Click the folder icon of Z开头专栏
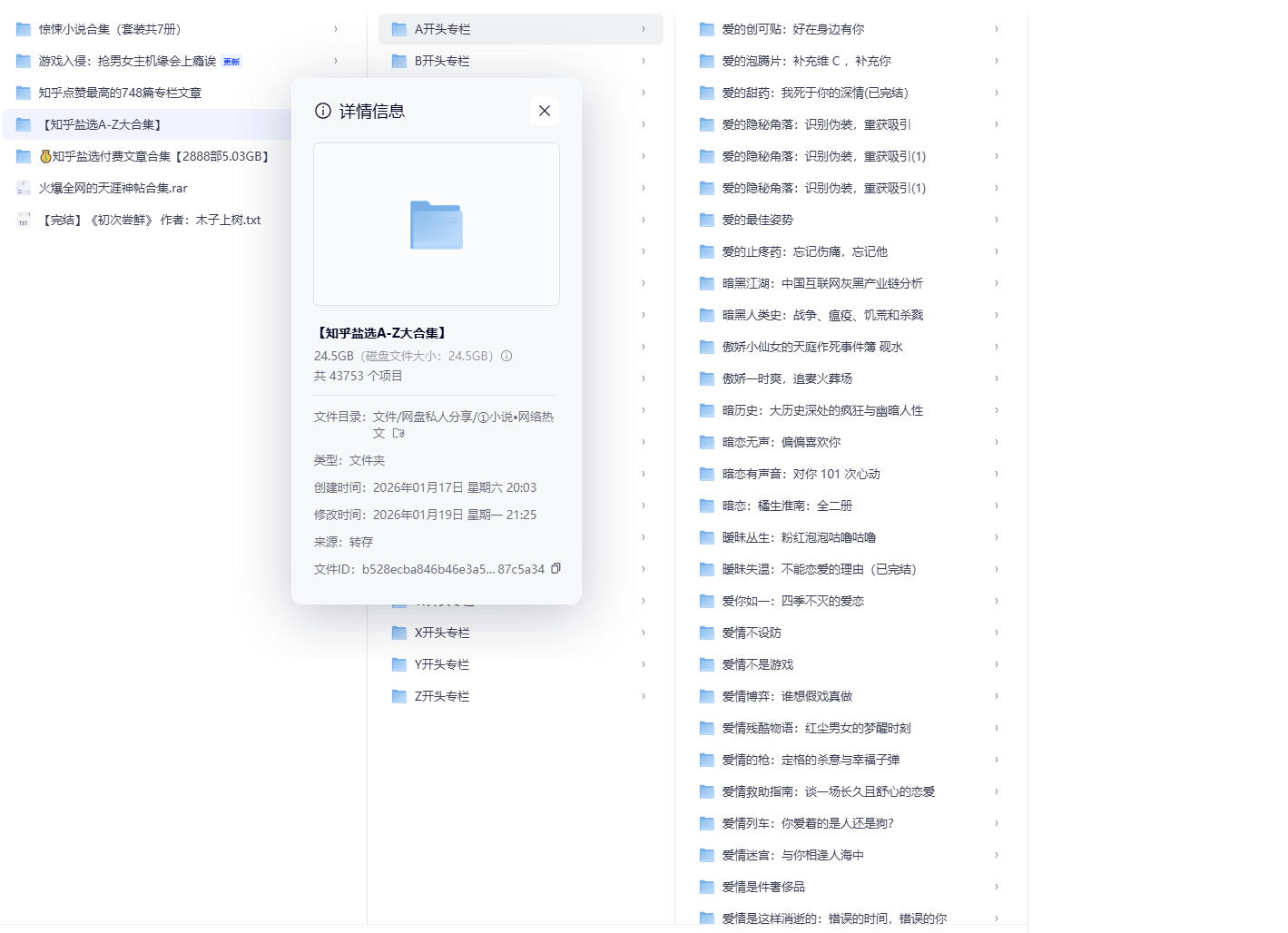Image resolution: width=1288 pixels, height=933 pixels. click(x=398, y=696)
